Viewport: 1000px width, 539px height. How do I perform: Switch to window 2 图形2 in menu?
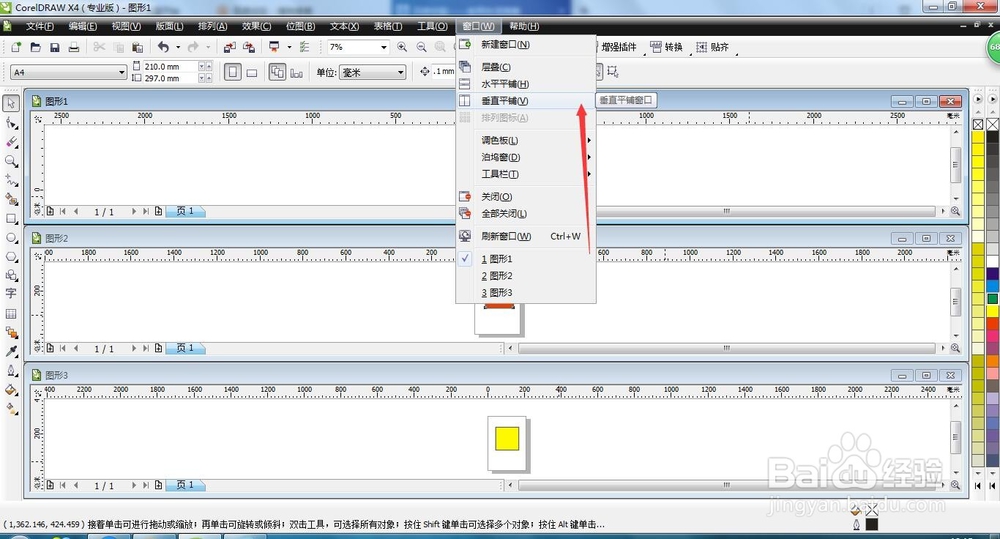tap(526, 276)
